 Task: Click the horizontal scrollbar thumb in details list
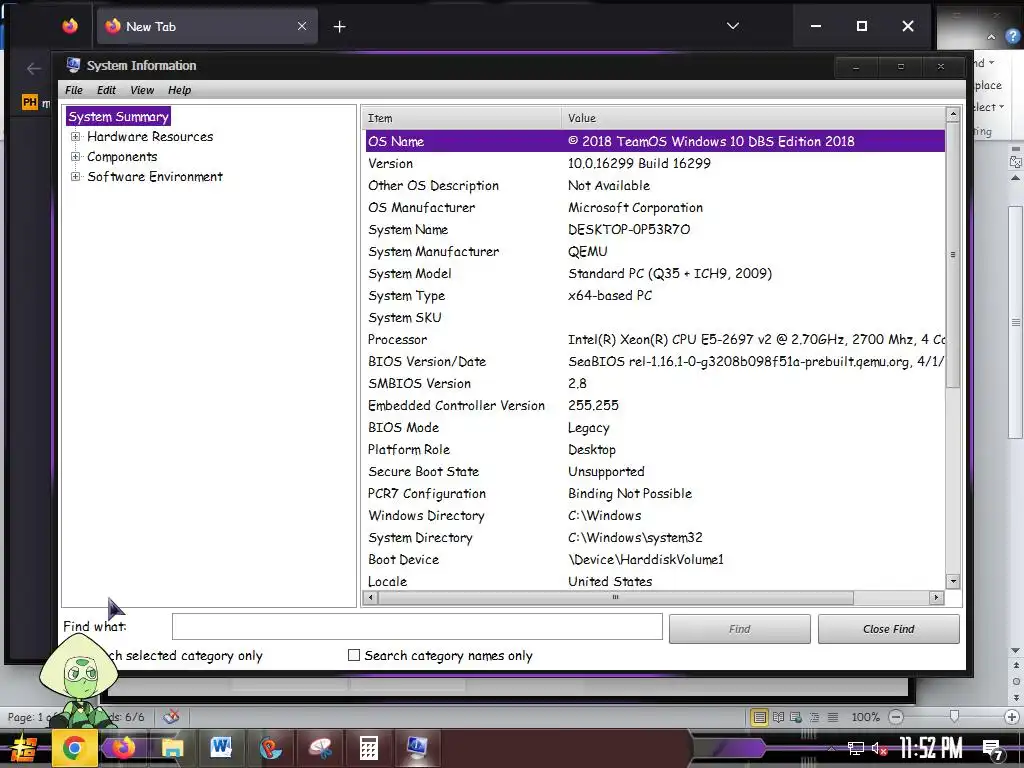tap(615, 598)
